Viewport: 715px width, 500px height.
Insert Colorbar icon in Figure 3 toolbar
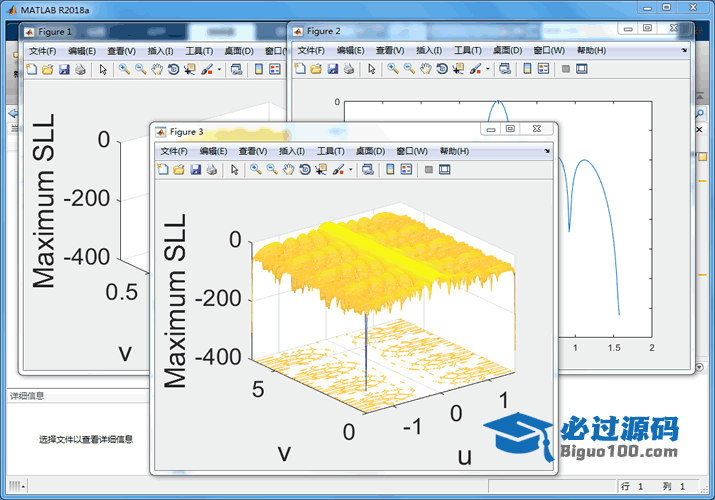click(390, 170)
